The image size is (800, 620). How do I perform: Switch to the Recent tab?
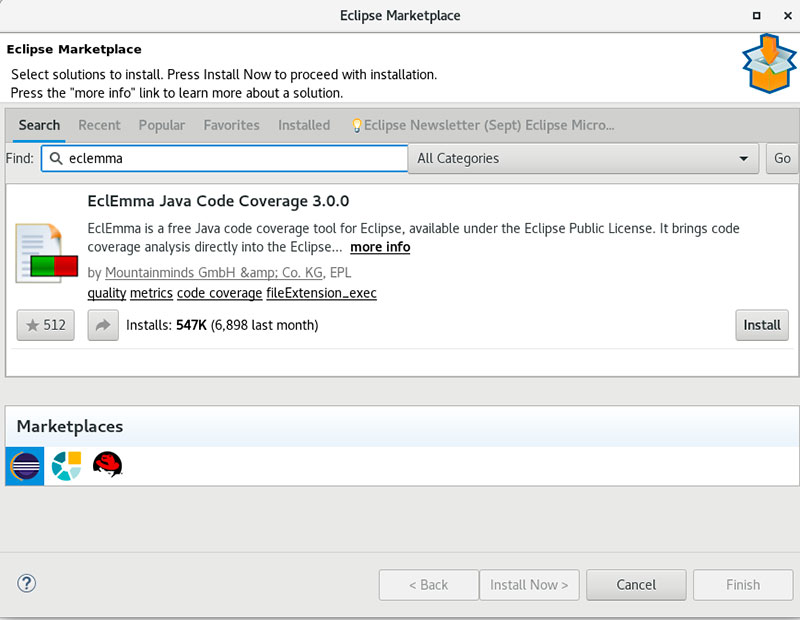99,125
